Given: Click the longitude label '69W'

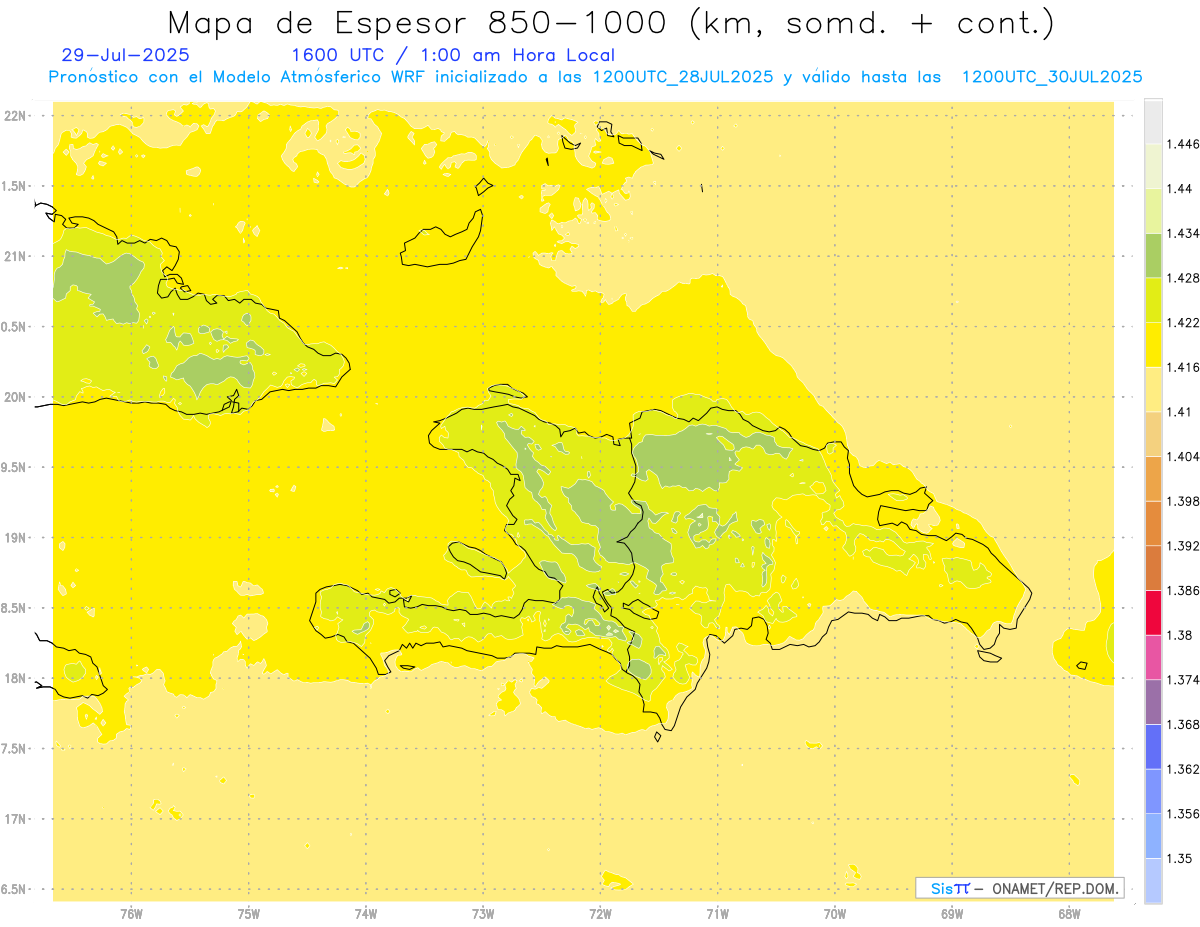Looking at the screenshot, I should tap(951, 914).
